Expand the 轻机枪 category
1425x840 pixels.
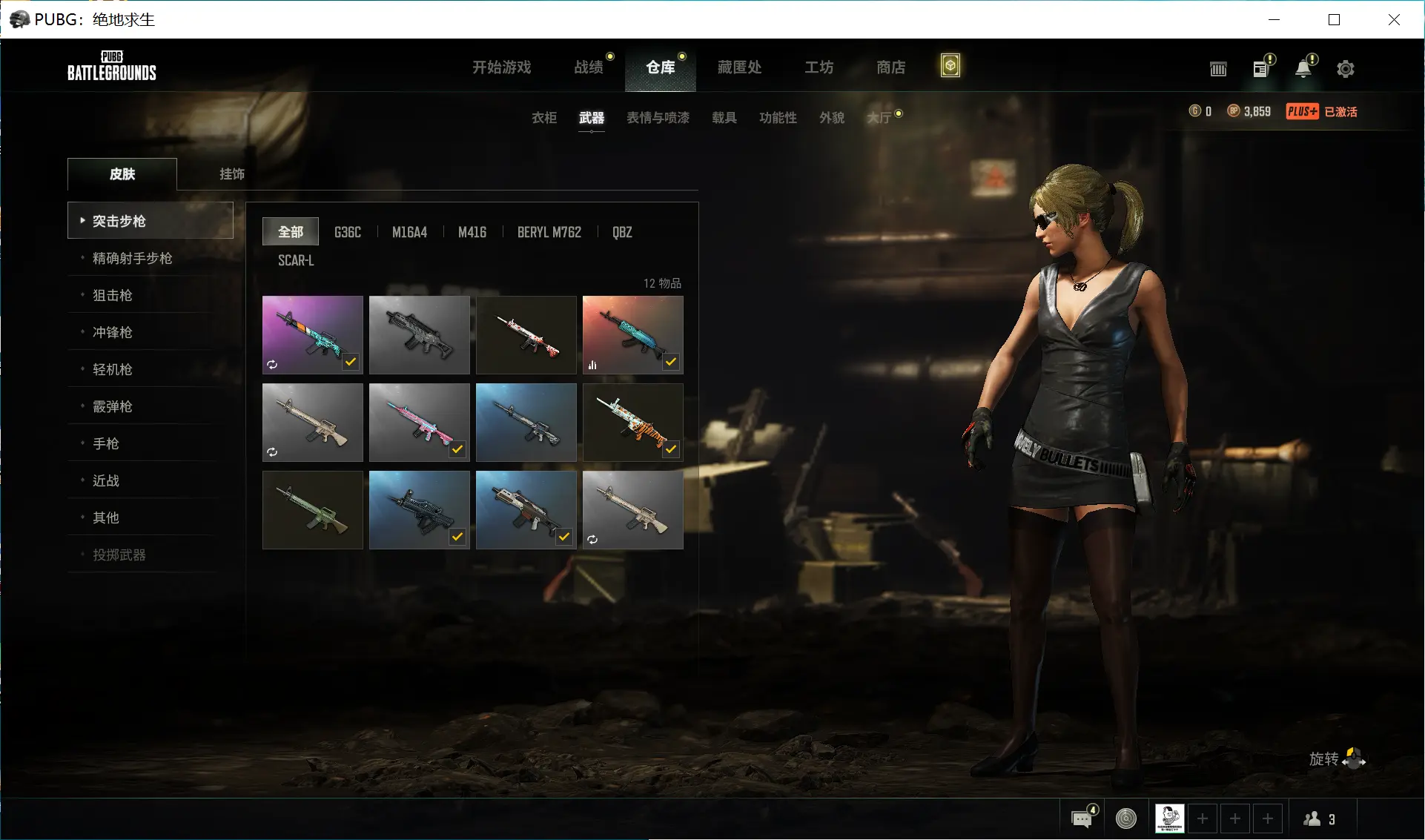click(x=151, y=369)
